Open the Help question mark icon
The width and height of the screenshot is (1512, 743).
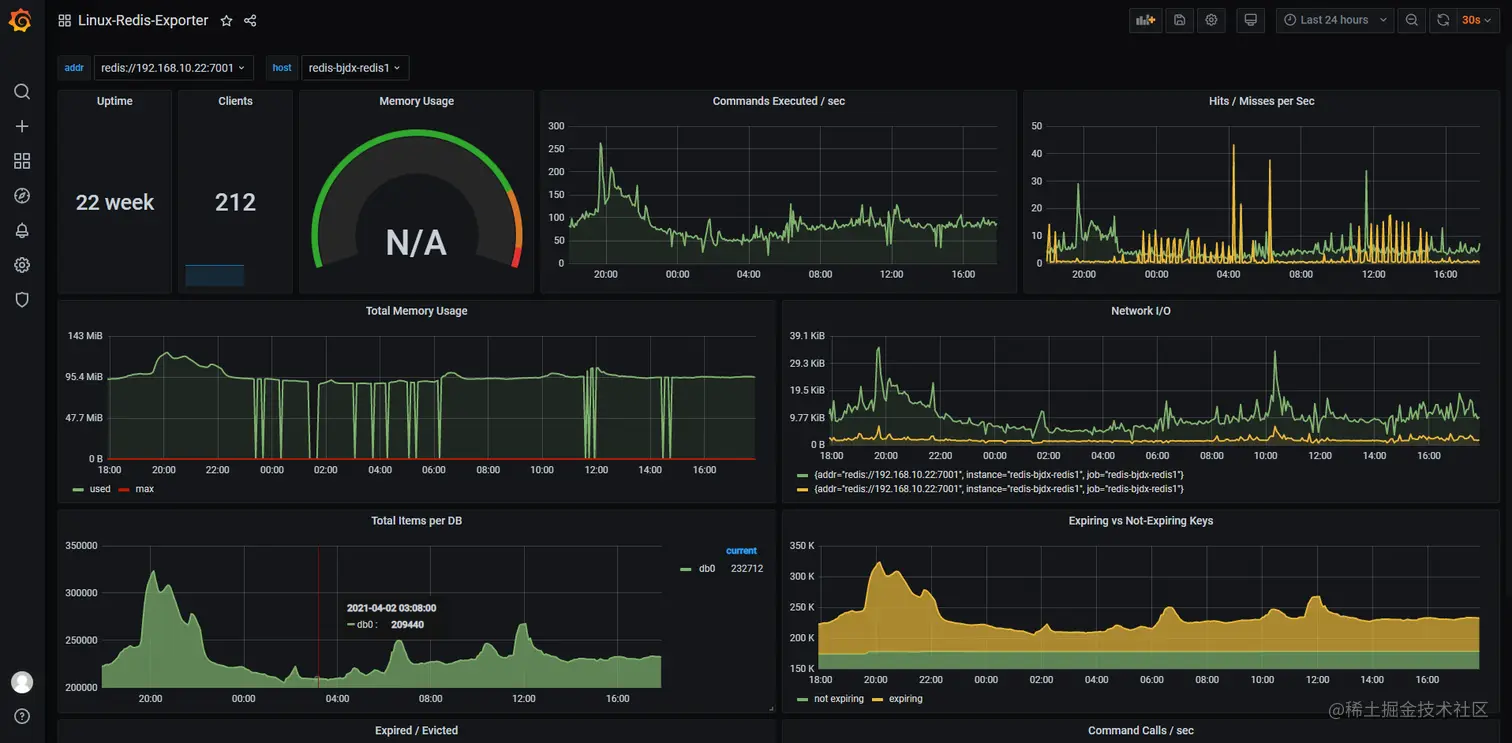pos(22,716)
